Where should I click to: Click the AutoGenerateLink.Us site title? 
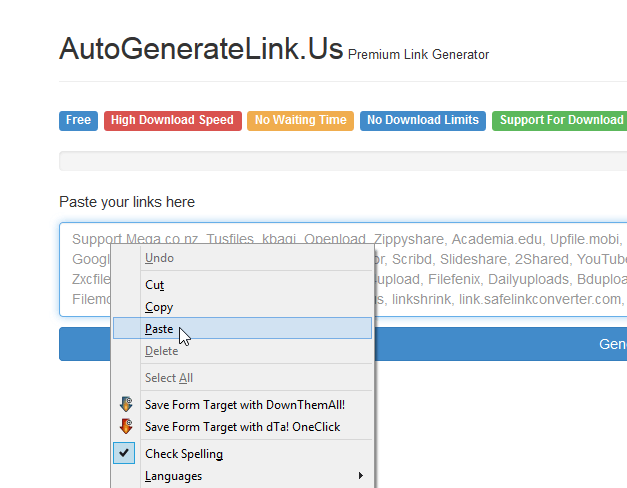201,49
